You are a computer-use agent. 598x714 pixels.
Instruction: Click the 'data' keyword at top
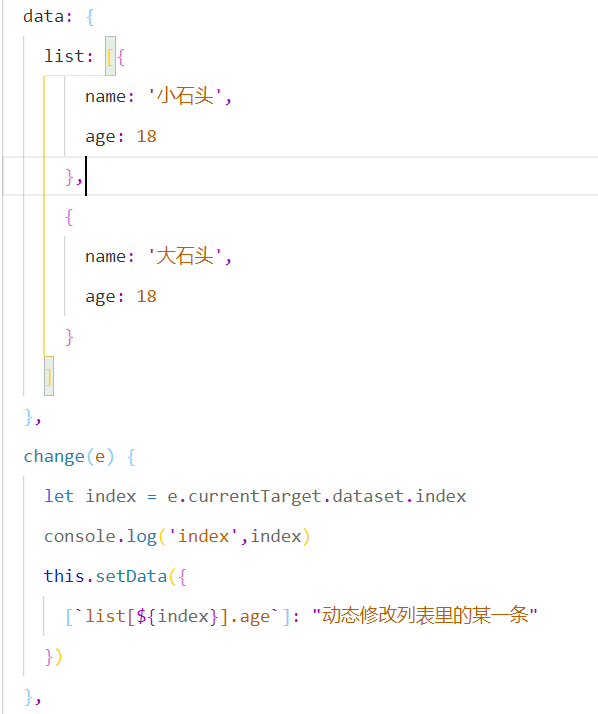pyautogui.click(x=44, y=16)
